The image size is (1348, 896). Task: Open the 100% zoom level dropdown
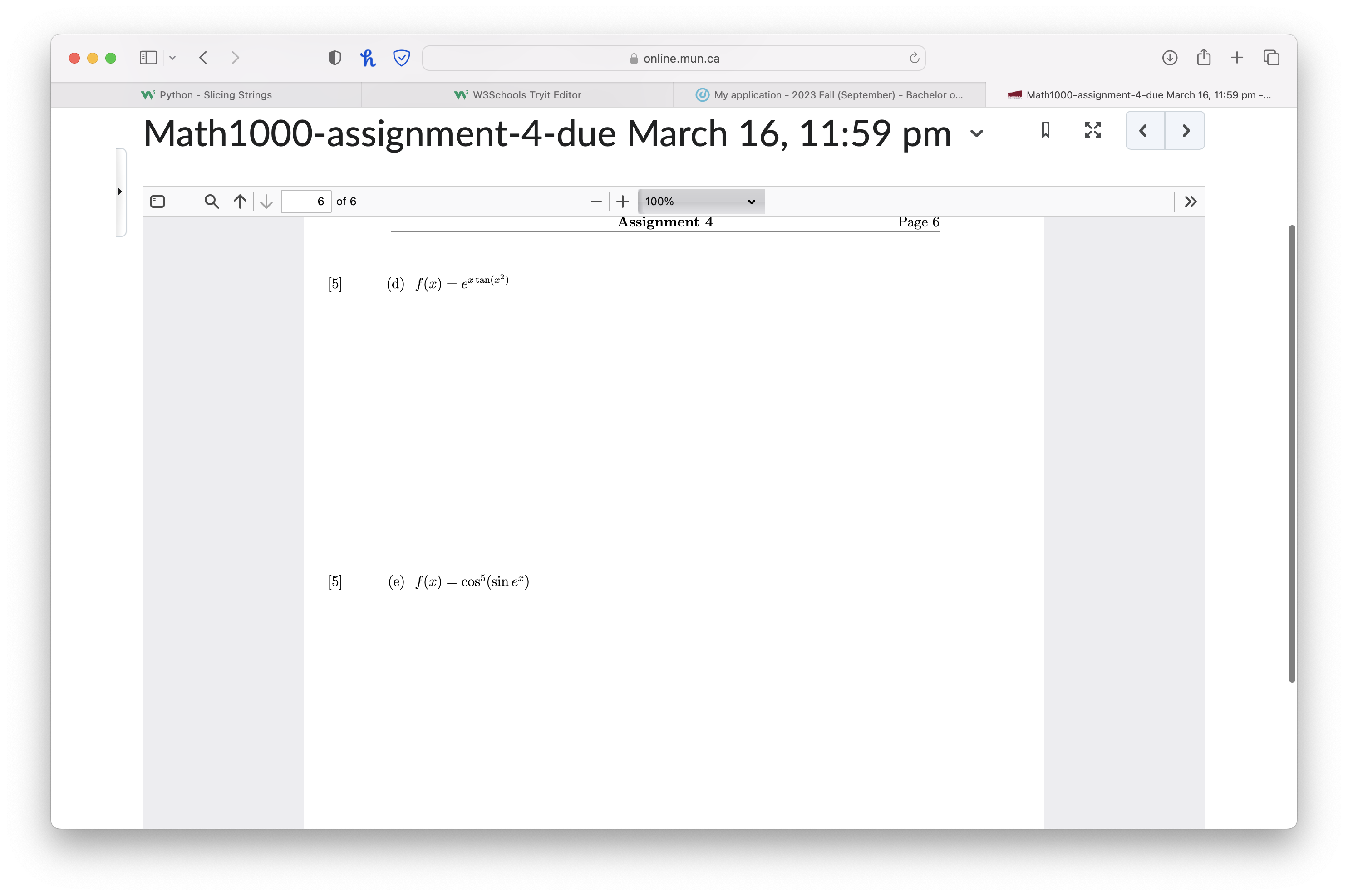[701, 201]
